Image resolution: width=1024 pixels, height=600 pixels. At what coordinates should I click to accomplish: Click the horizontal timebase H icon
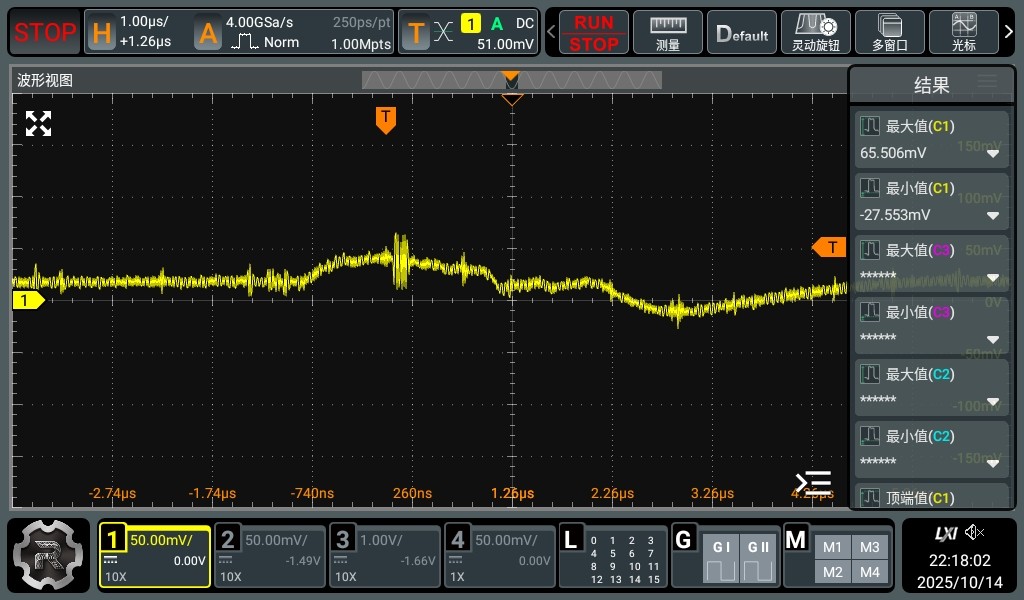coord(101,33)
